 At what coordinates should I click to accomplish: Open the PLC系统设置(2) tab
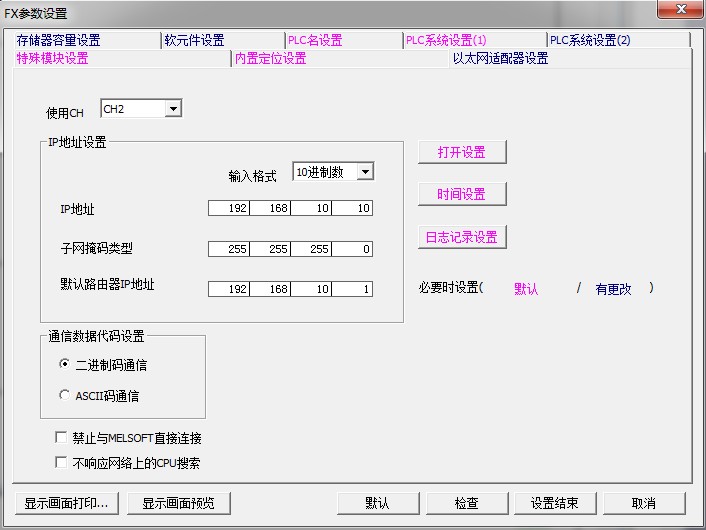pyautogui.click(x=590, y=40)
